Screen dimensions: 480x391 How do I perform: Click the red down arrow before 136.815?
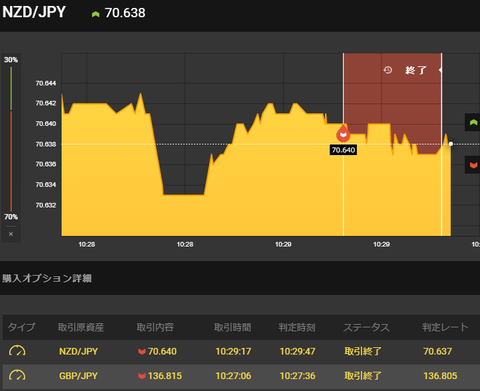coord(142,376)
